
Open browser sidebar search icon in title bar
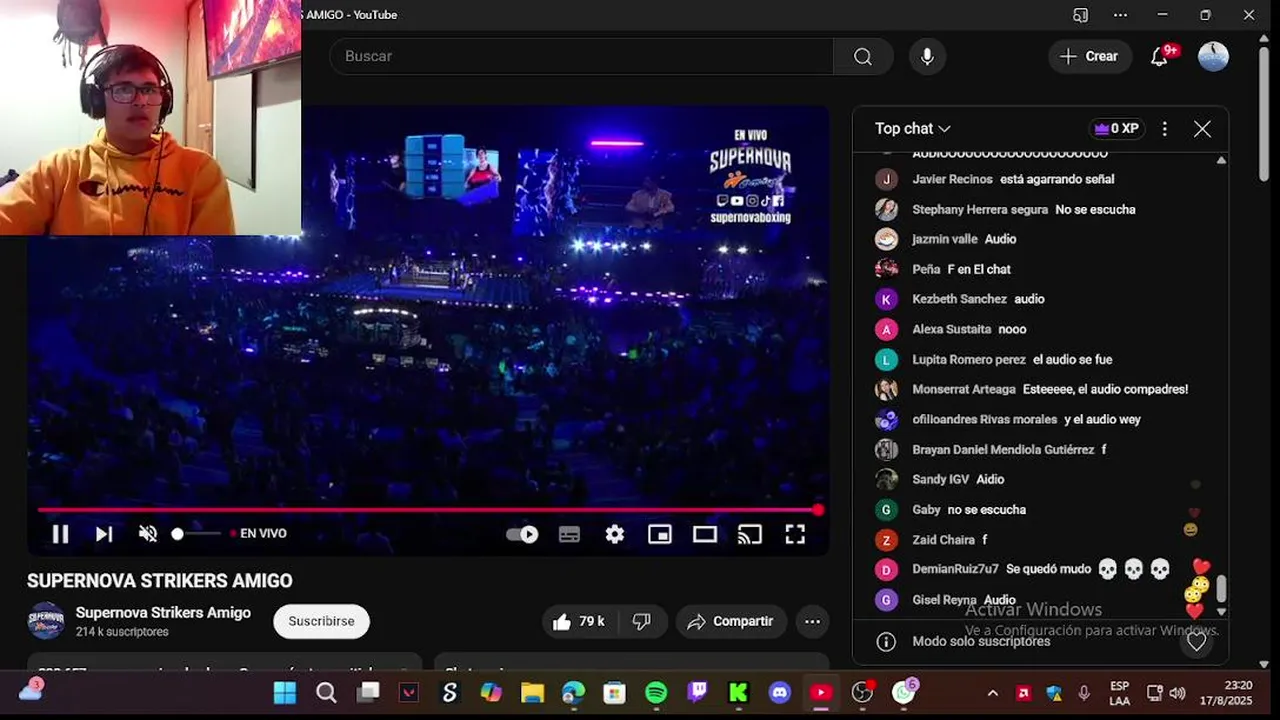point(1080,15)
